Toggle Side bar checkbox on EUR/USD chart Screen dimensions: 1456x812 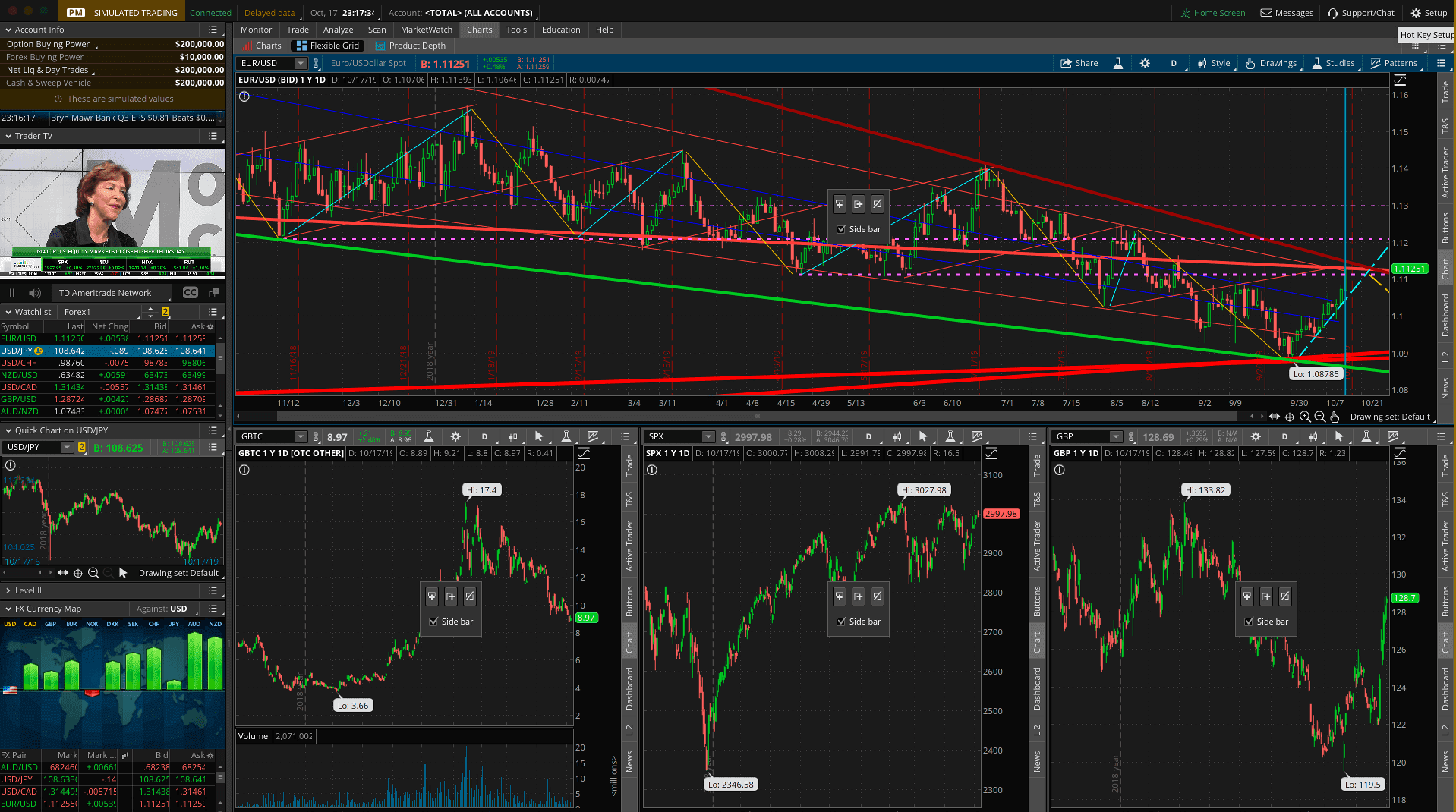pyautogui.click(x=841, y=229)
